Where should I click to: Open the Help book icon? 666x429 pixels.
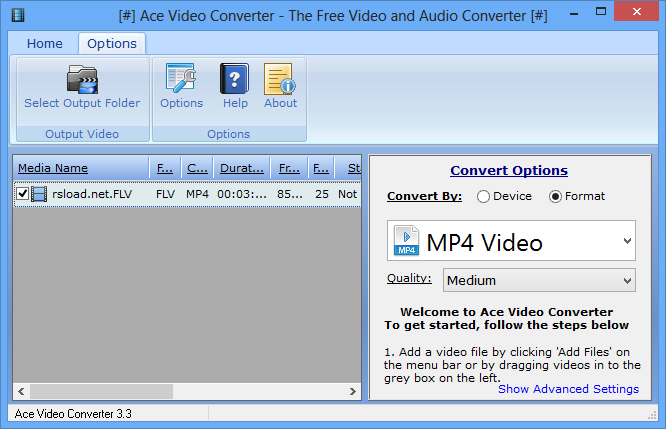(234, 79)
